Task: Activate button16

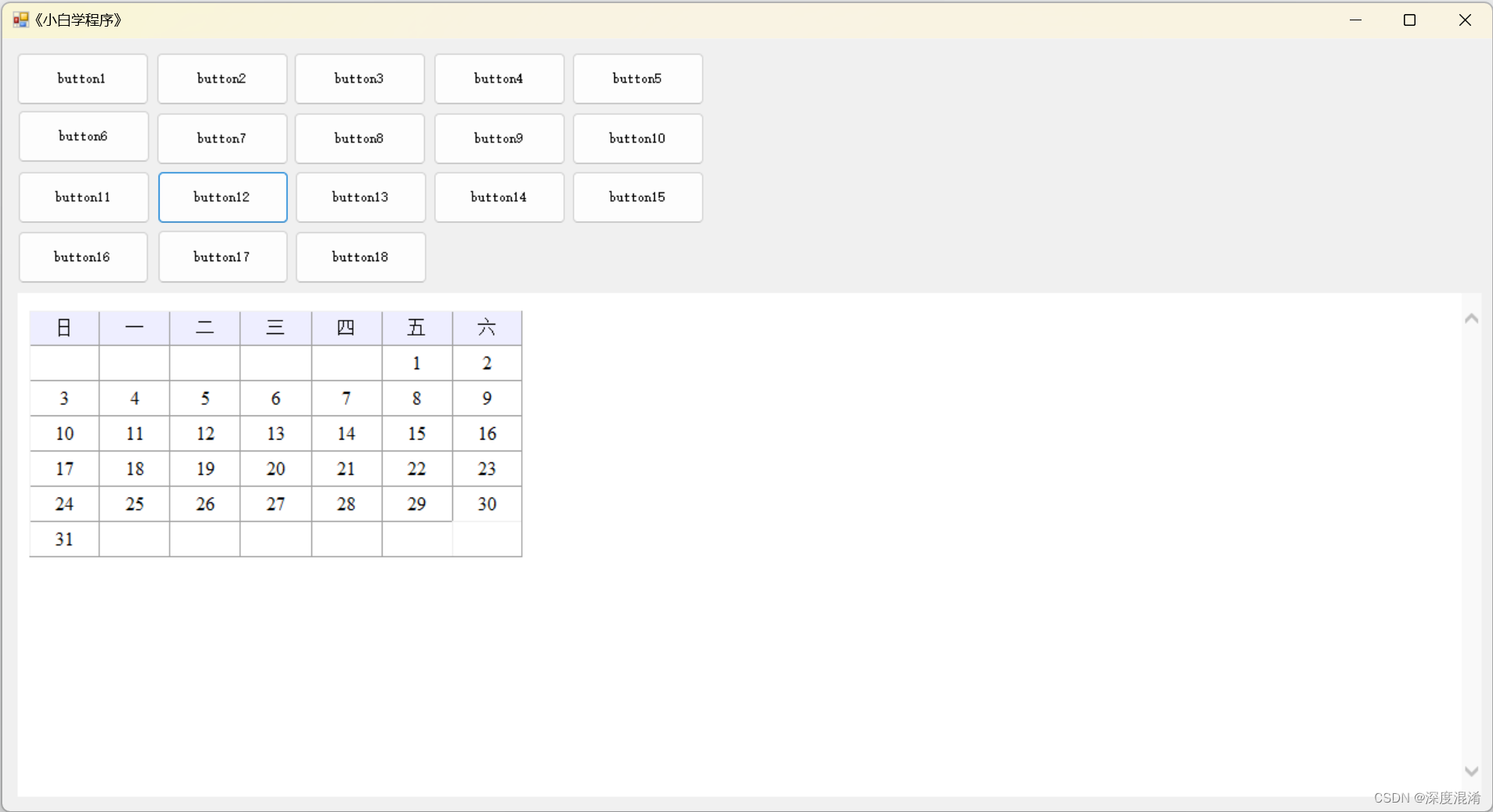Action: pos(84,257)
